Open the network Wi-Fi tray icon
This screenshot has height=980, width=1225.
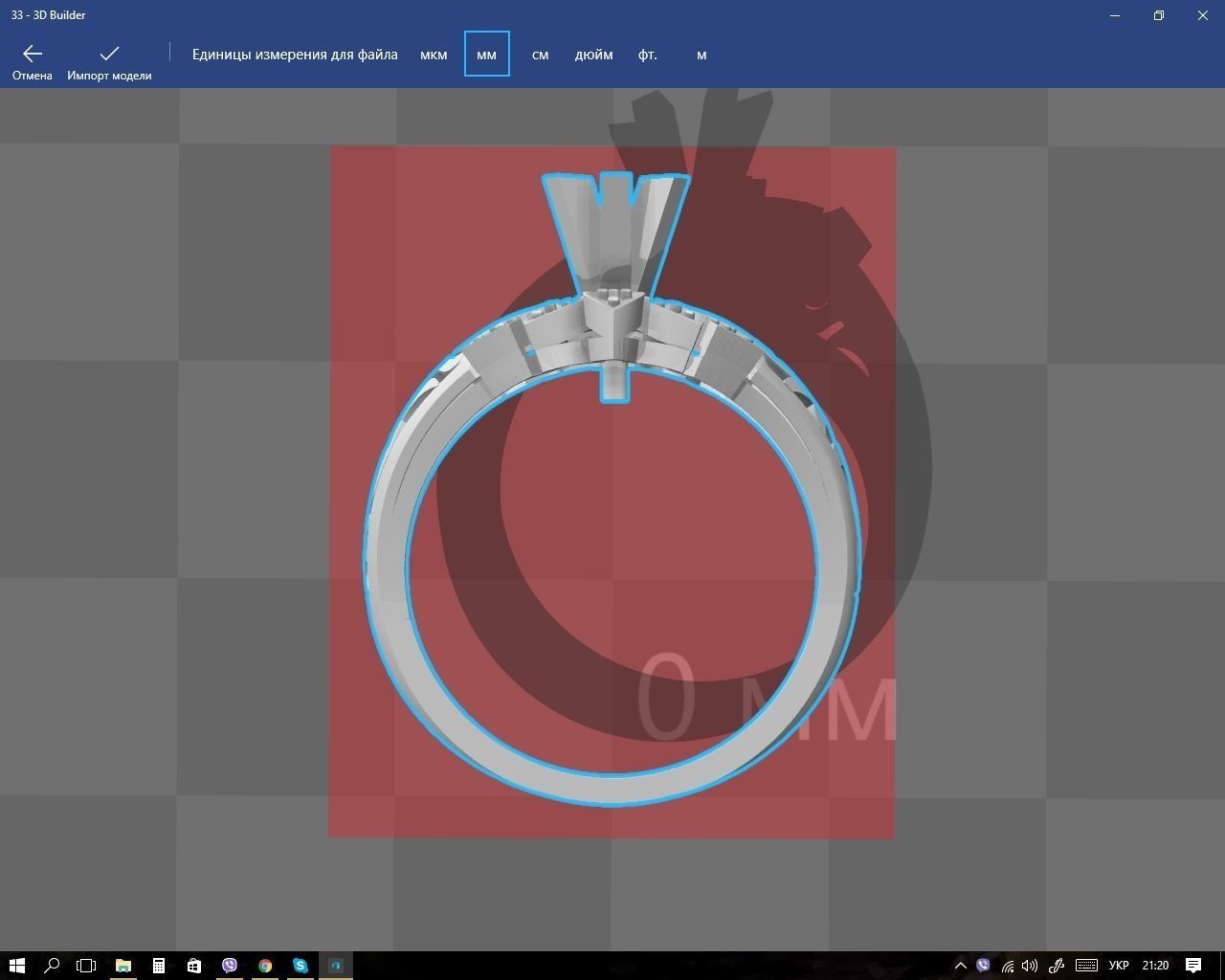(x=1008, y=965)
